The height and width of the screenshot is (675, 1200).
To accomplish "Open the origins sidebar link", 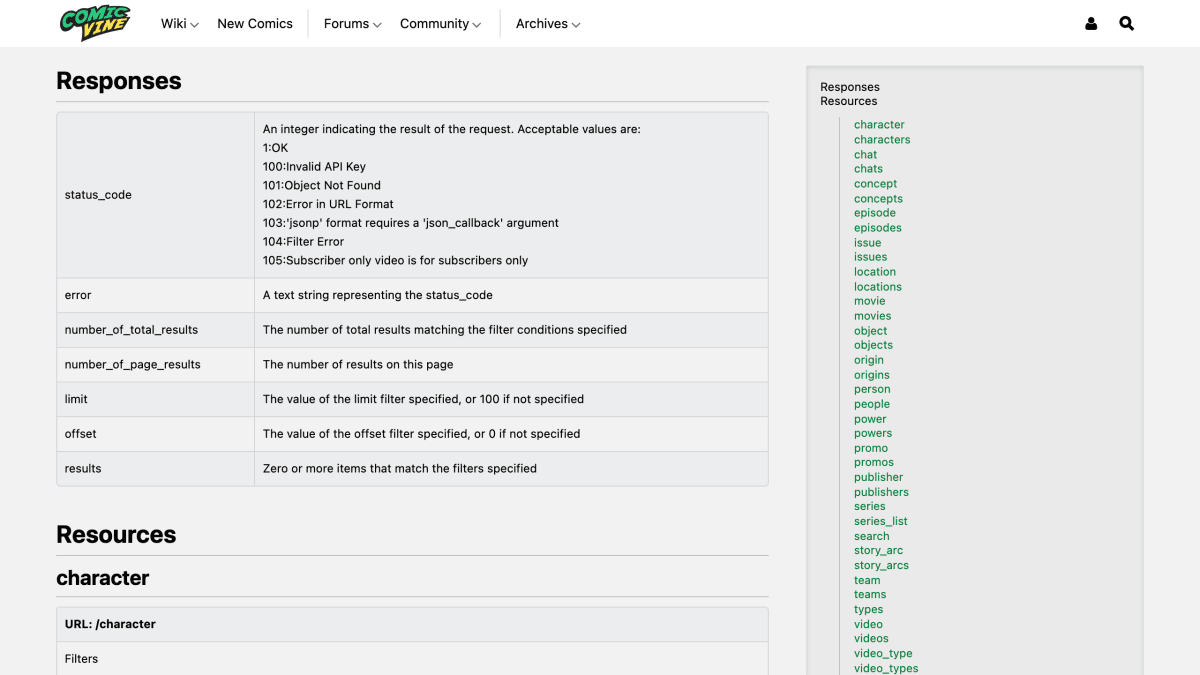I will [x=872, y=375].
